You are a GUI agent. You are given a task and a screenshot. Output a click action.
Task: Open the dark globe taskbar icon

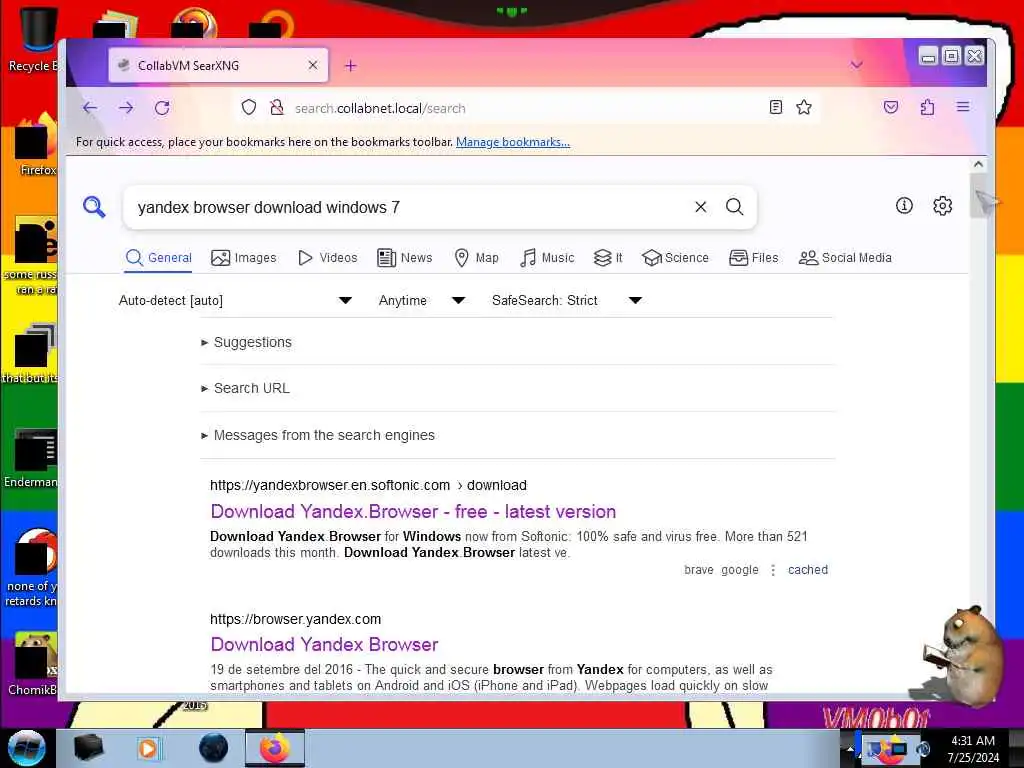coord(213,748)
